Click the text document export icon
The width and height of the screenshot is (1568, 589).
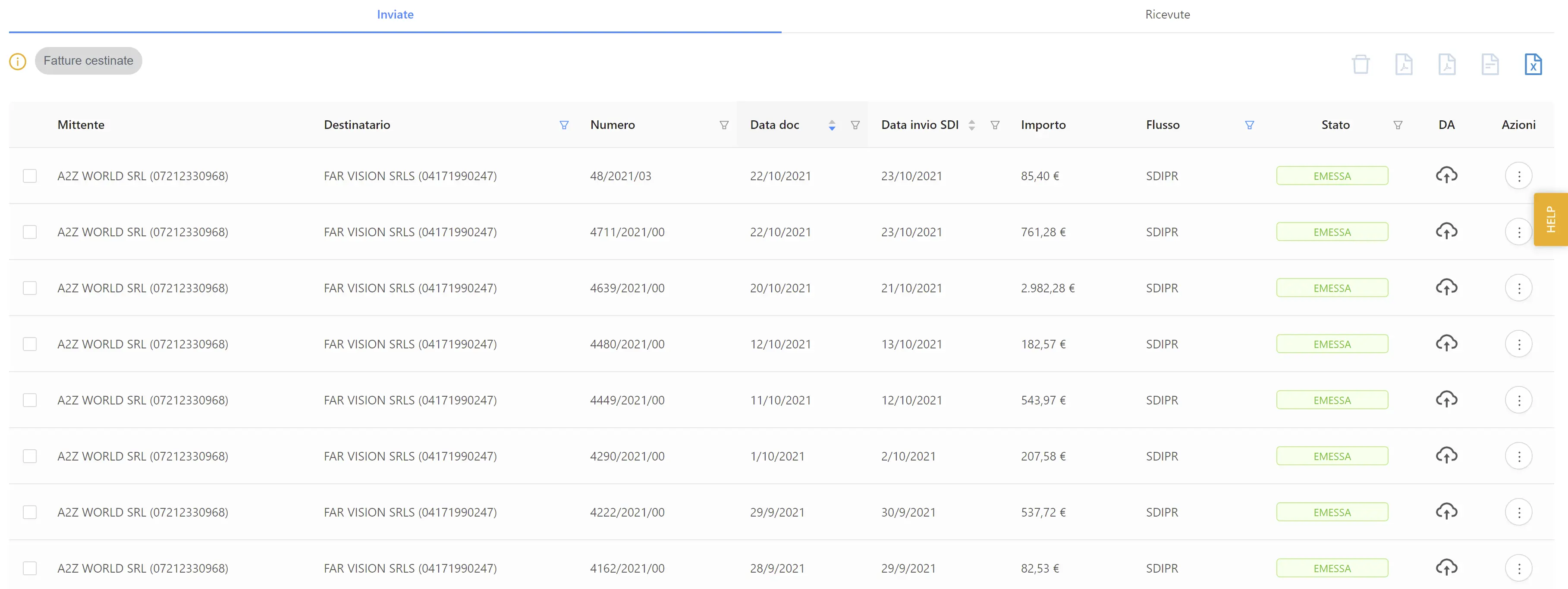click(1489, 64)
